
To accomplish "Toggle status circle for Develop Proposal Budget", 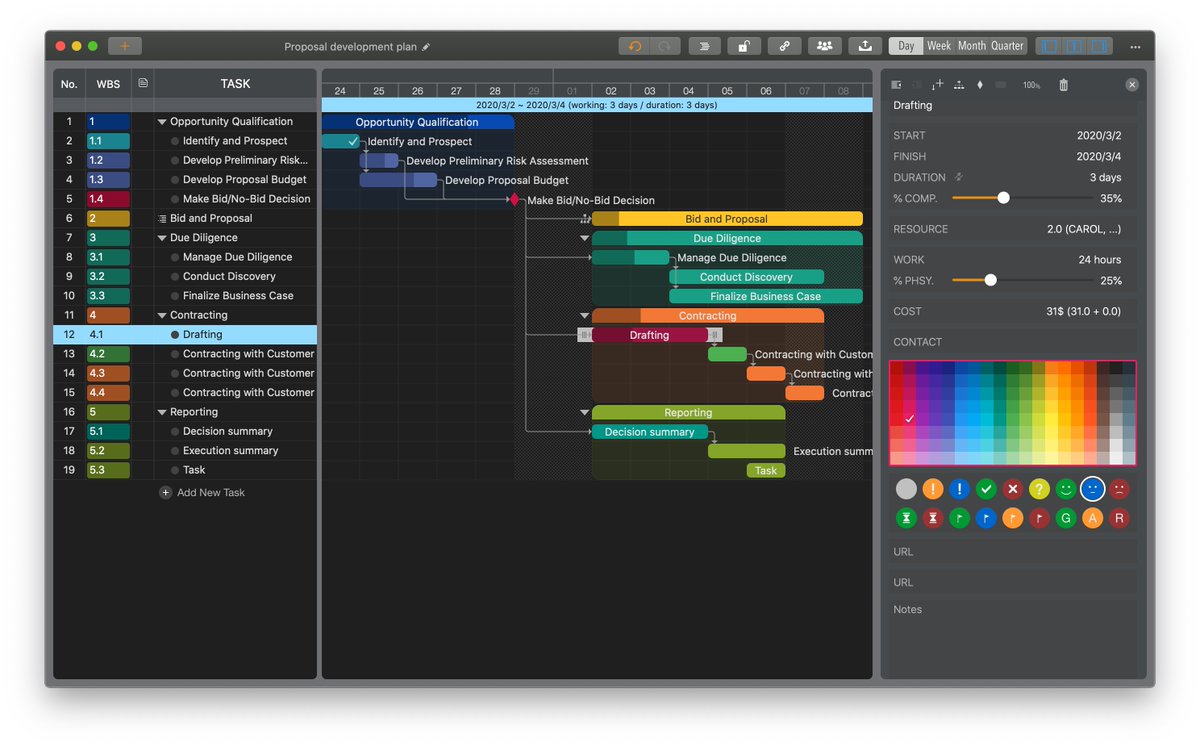I will pos(175,180).
